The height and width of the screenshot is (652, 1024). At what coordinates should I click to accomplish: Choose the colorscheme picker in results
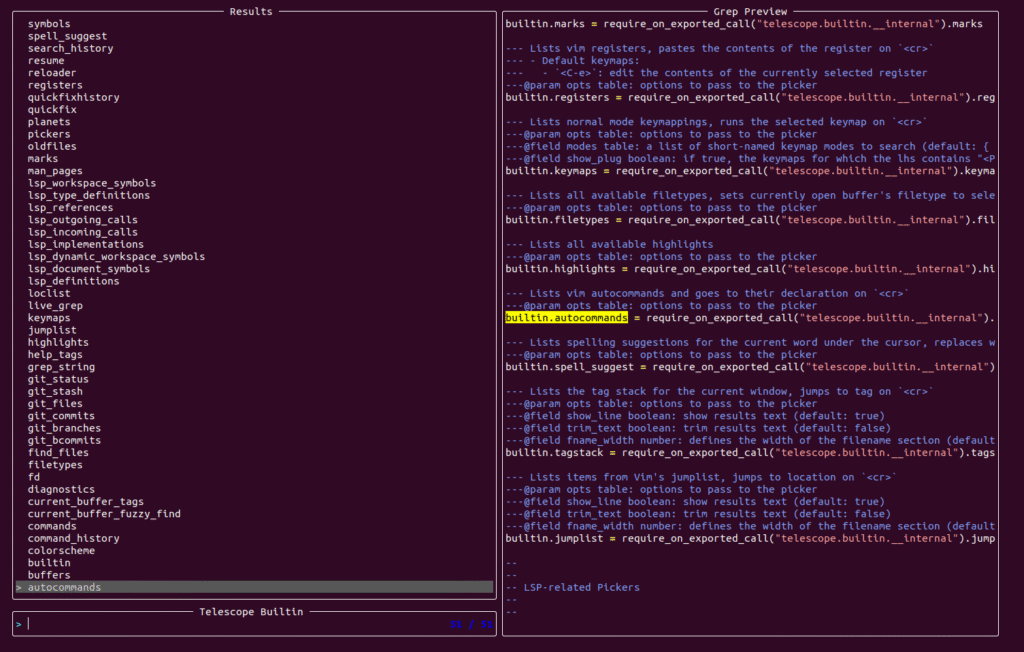coord(61,550)
